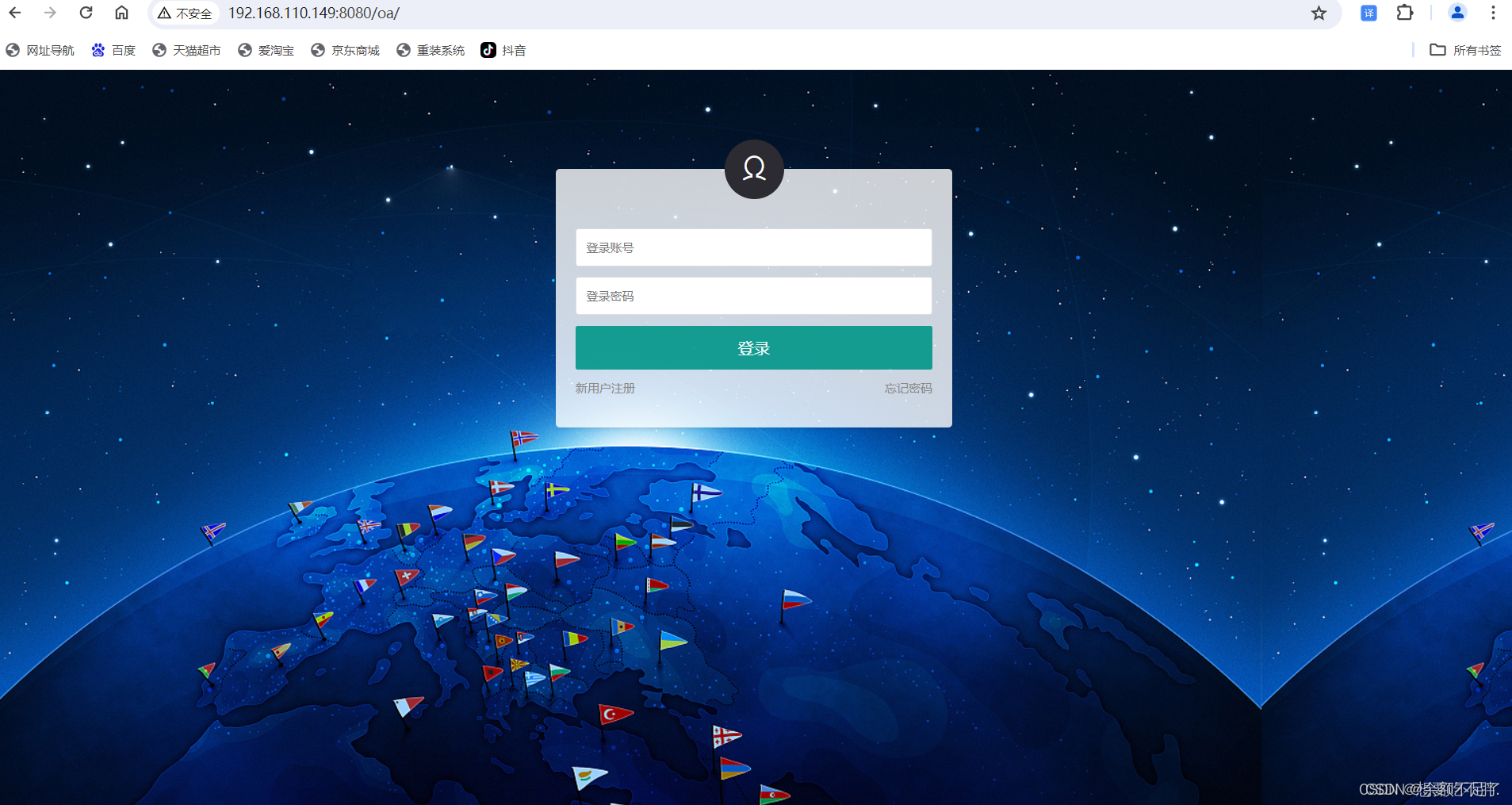Click the user avatar icon above login form
The height and width of the screenshot is (805, 1512).
coord(754,169)
